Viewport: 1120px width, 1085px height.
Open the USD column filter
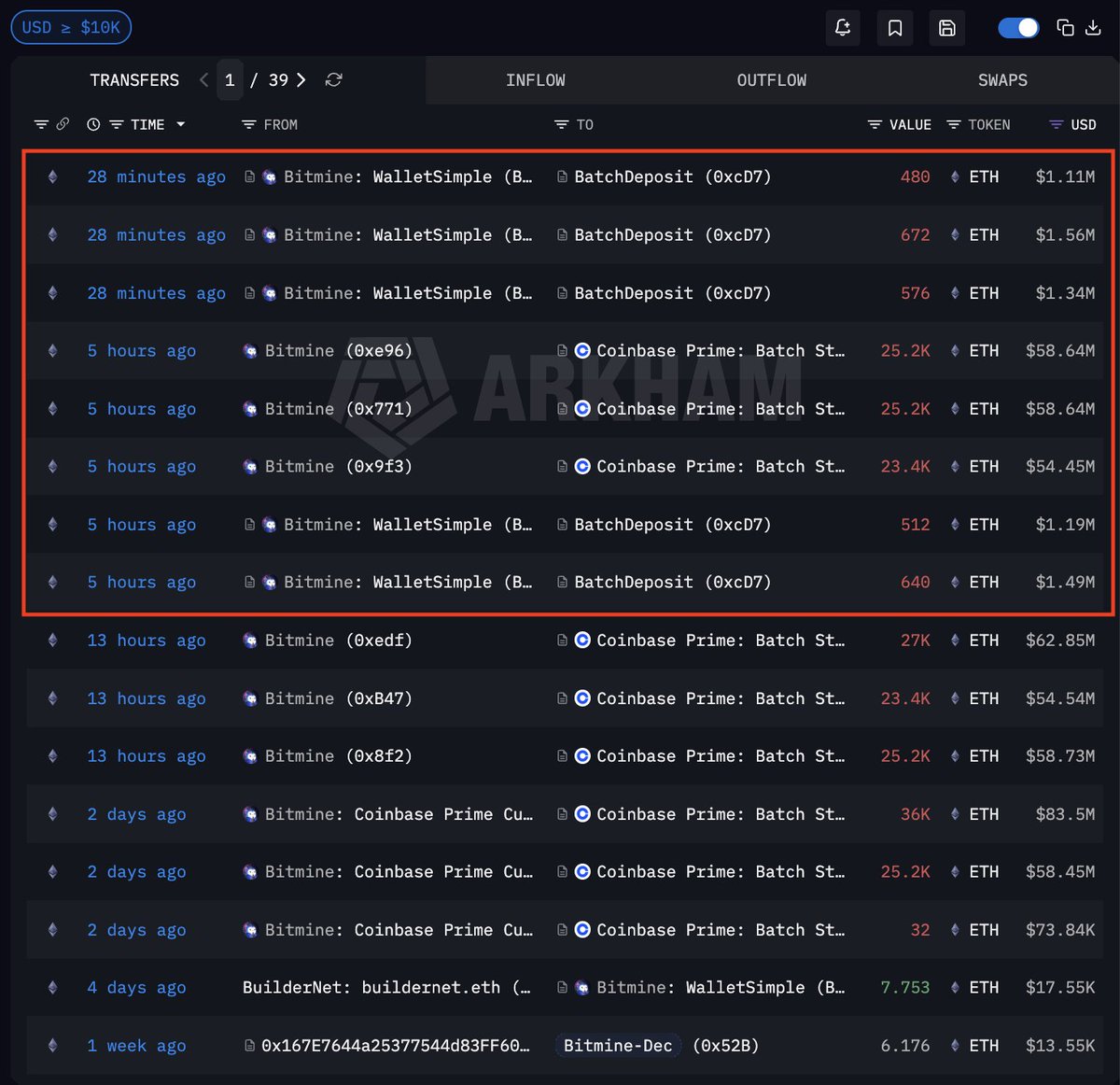[1057, 124]
